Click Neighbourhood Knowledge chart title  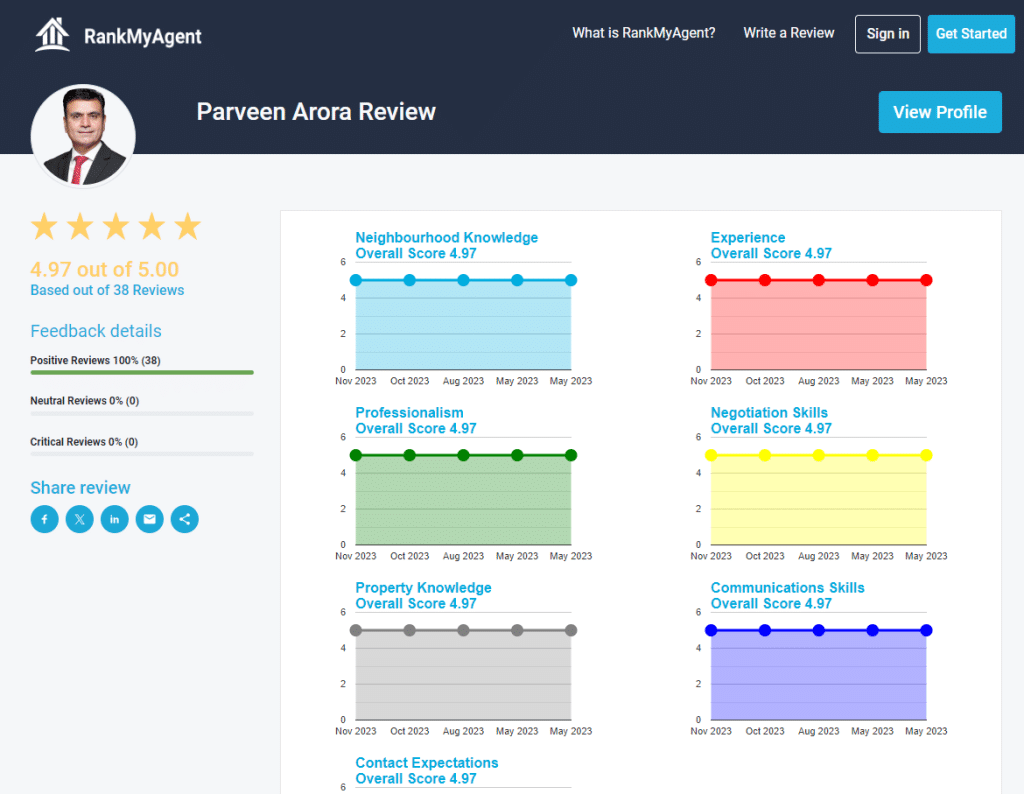tap(447, 238)
